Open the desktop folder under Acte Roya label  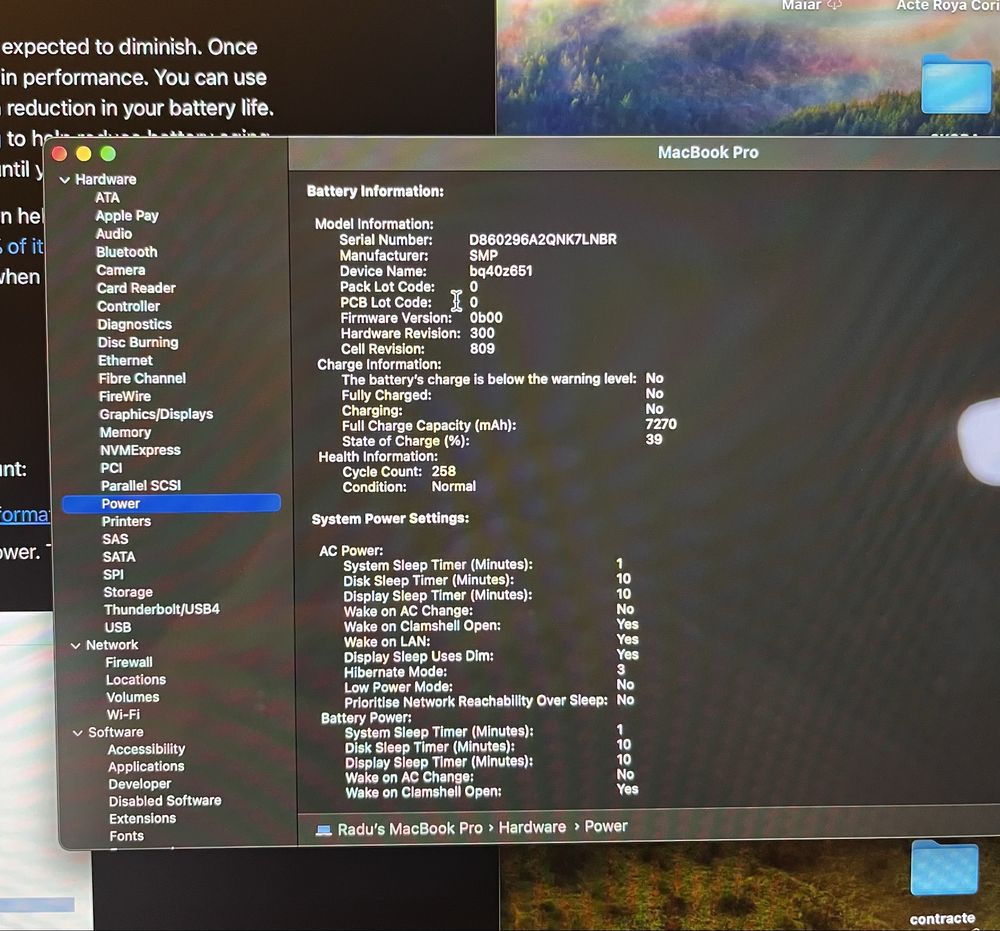pos(956,85)
